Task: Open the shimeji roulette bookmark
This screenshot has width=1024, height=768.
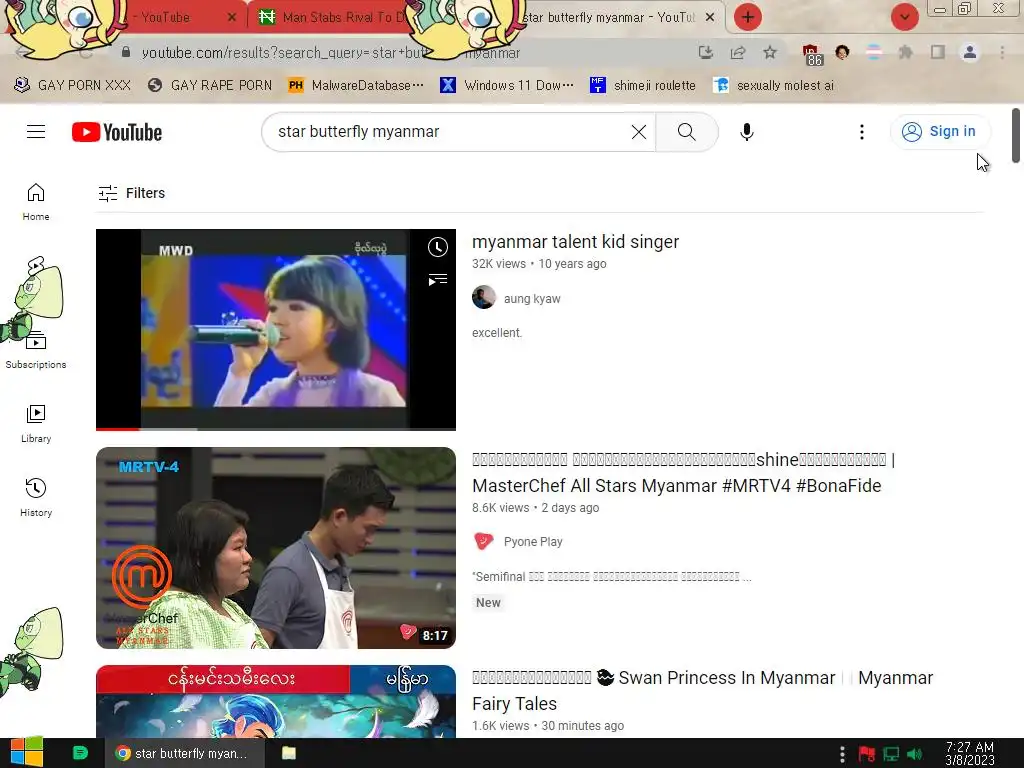Action: pyautogui.click(x=643, y=85)
